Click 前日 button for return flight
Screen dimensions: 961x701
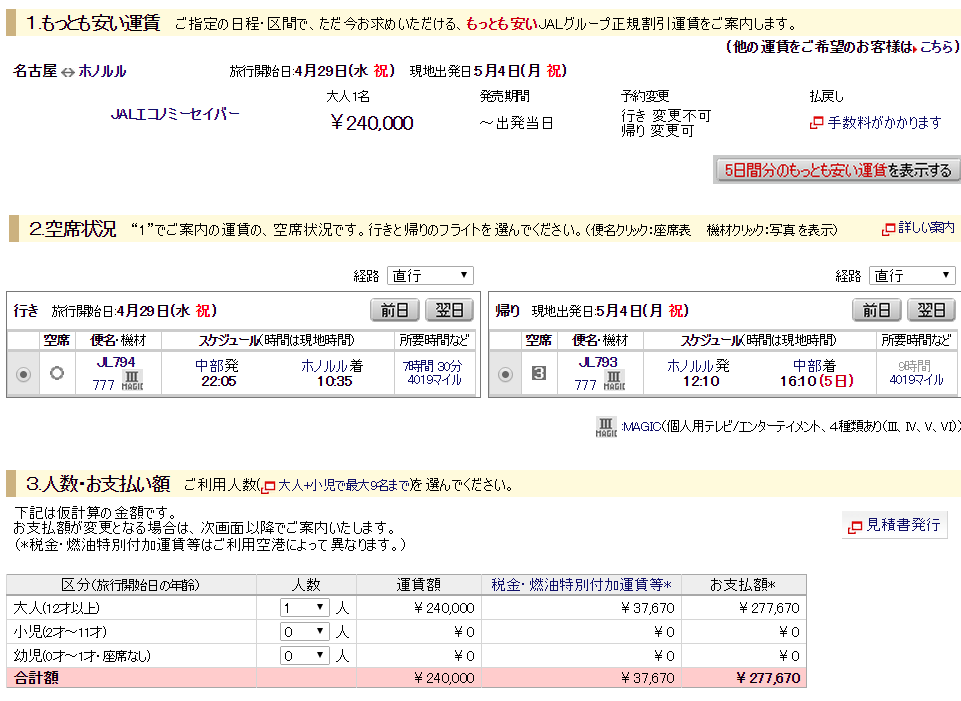tap(876, 310)
